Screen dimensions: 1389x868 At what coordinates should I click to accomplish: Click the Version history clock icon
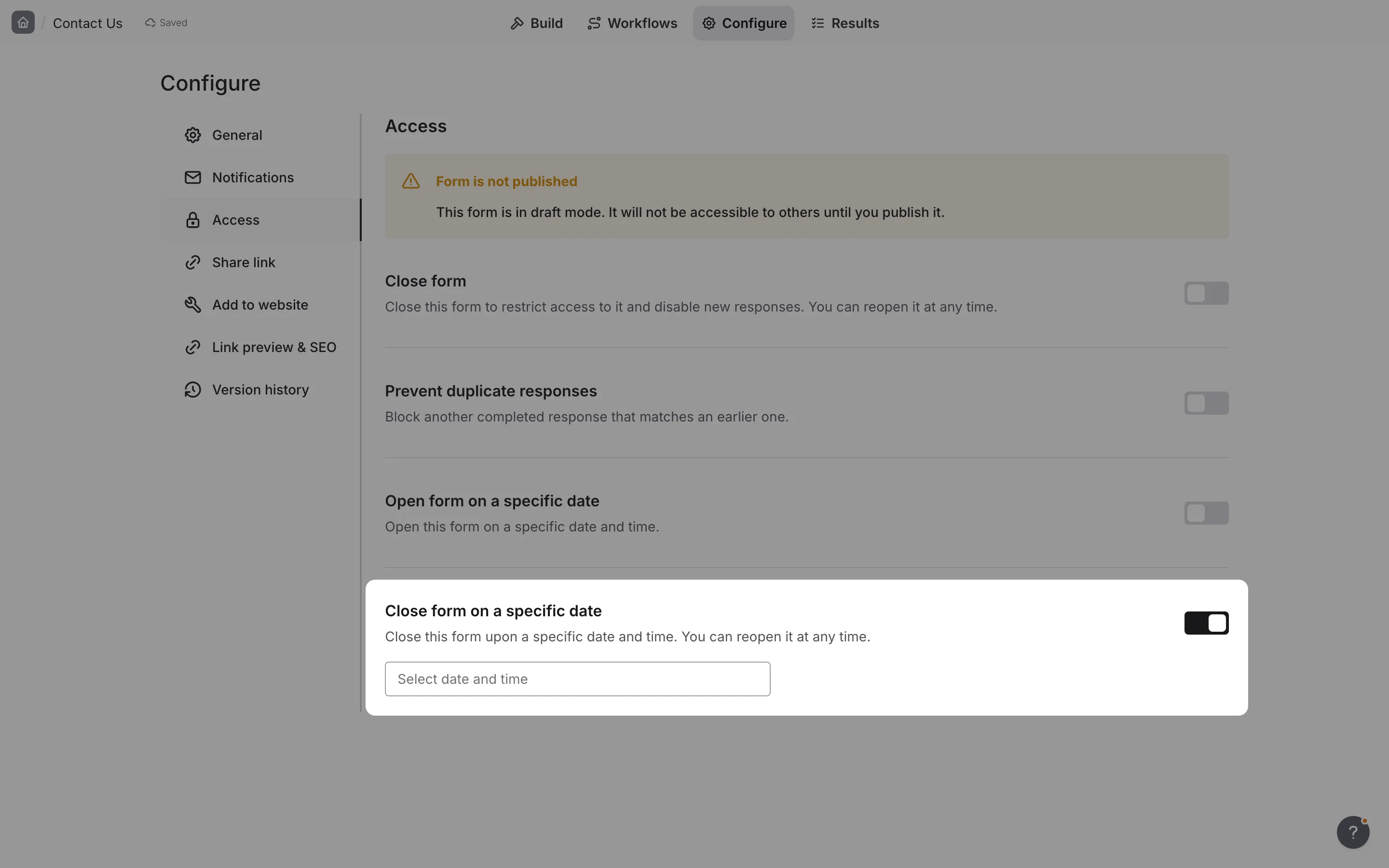(x=193, y=390)
